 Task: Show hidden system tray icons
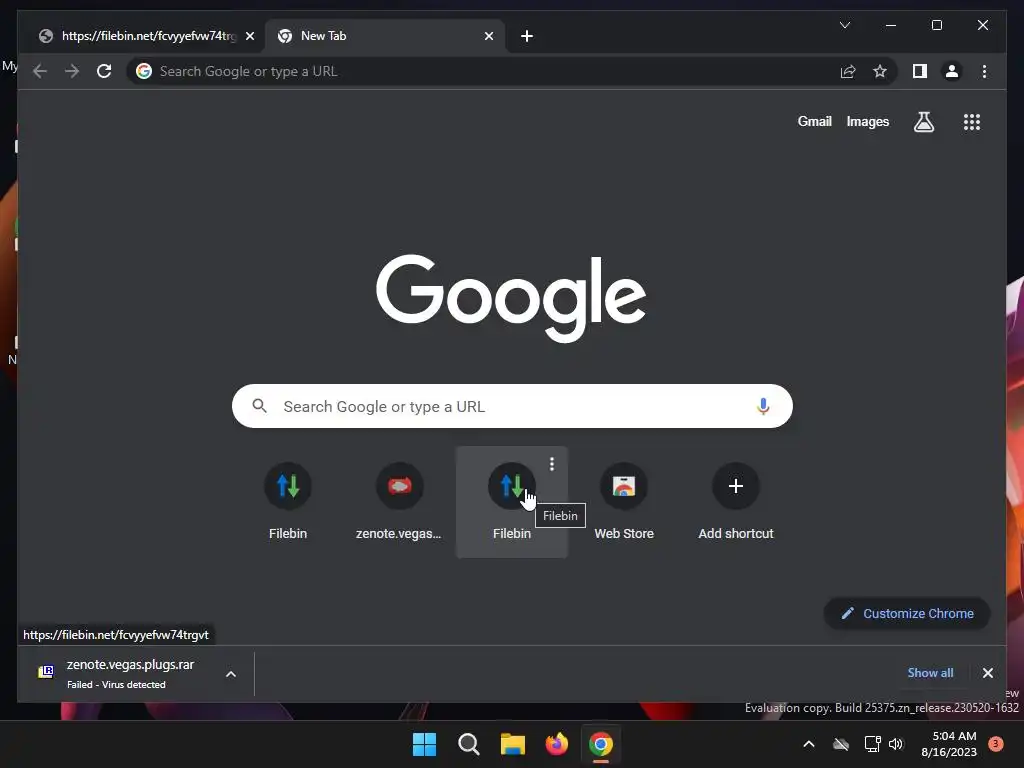(808, 744)
